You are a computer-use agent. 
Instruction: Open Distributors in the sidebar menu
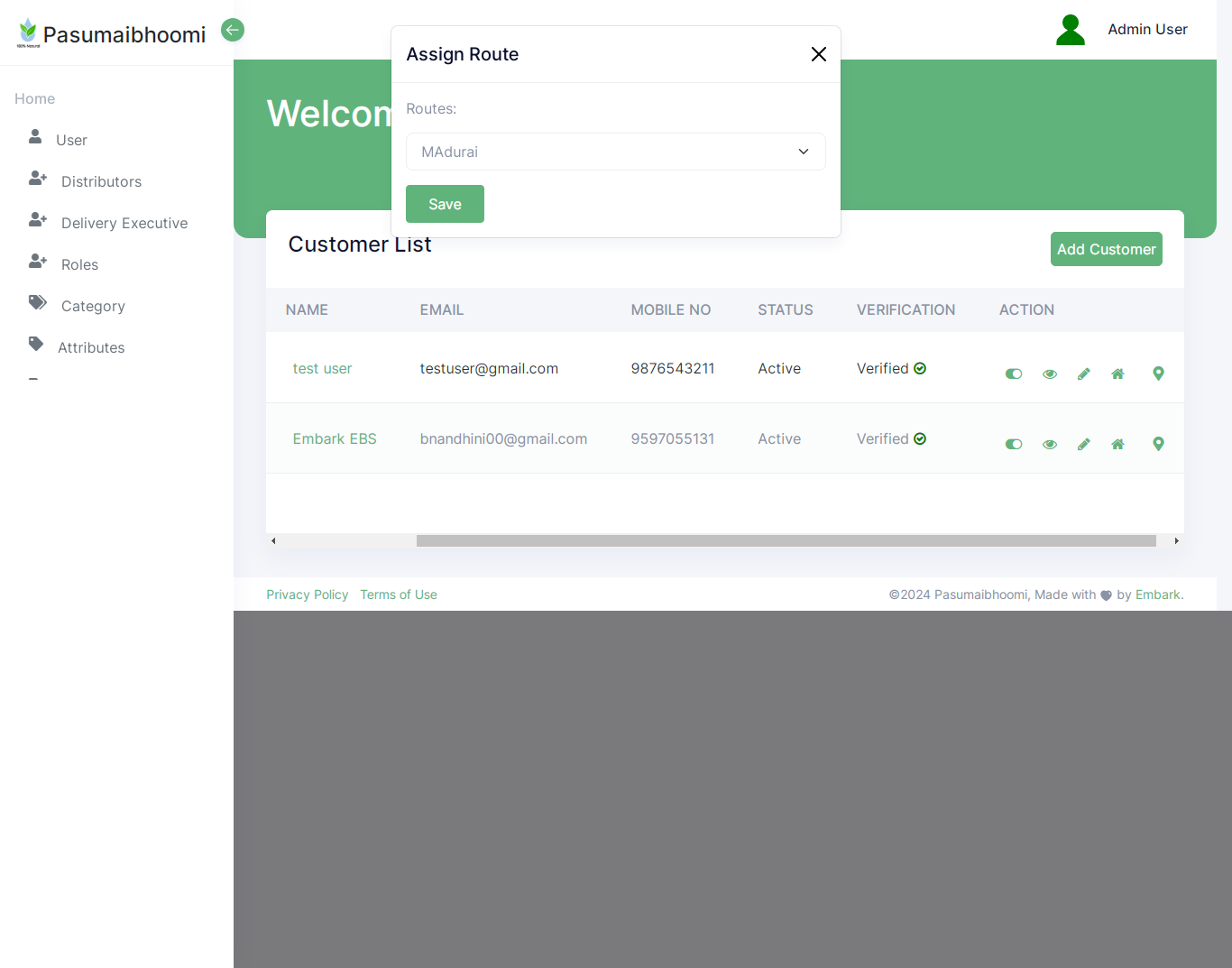101,181
